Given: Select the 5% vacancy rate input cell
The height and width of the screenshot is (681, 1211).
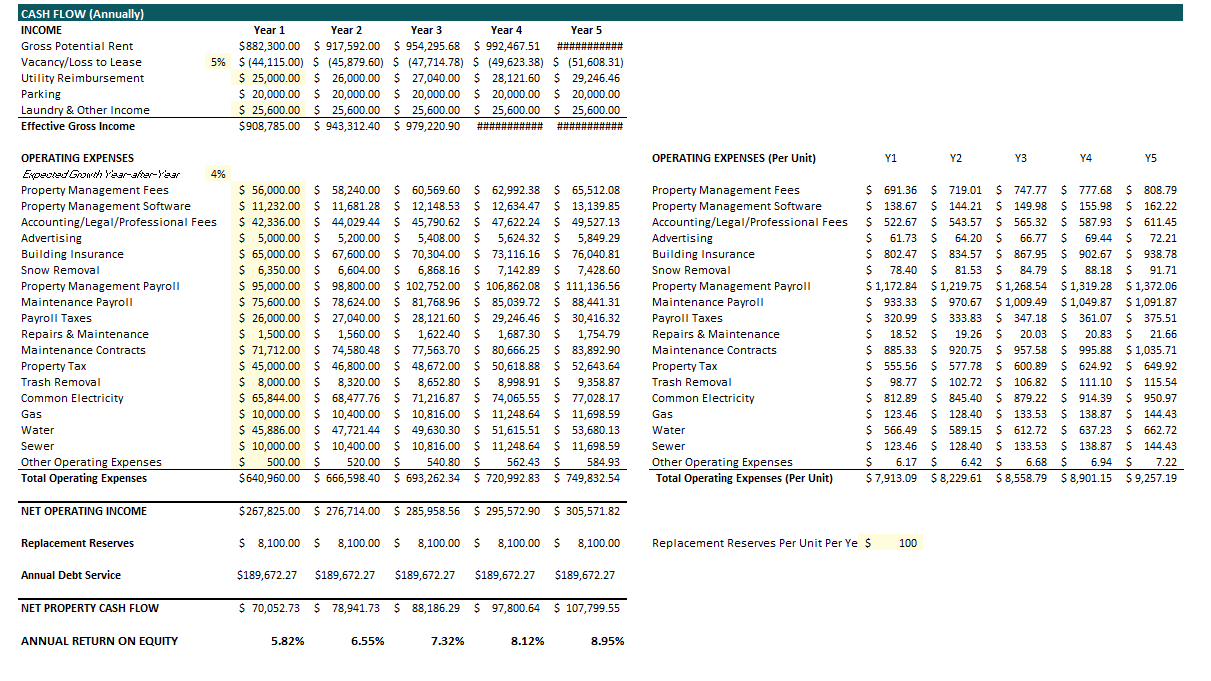Looking at the screenshot, I should [217, 62].
